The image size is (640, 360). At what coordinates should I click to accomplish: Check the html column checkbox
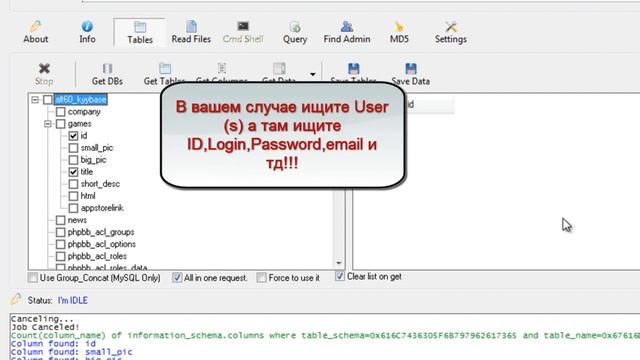point(73,196)
